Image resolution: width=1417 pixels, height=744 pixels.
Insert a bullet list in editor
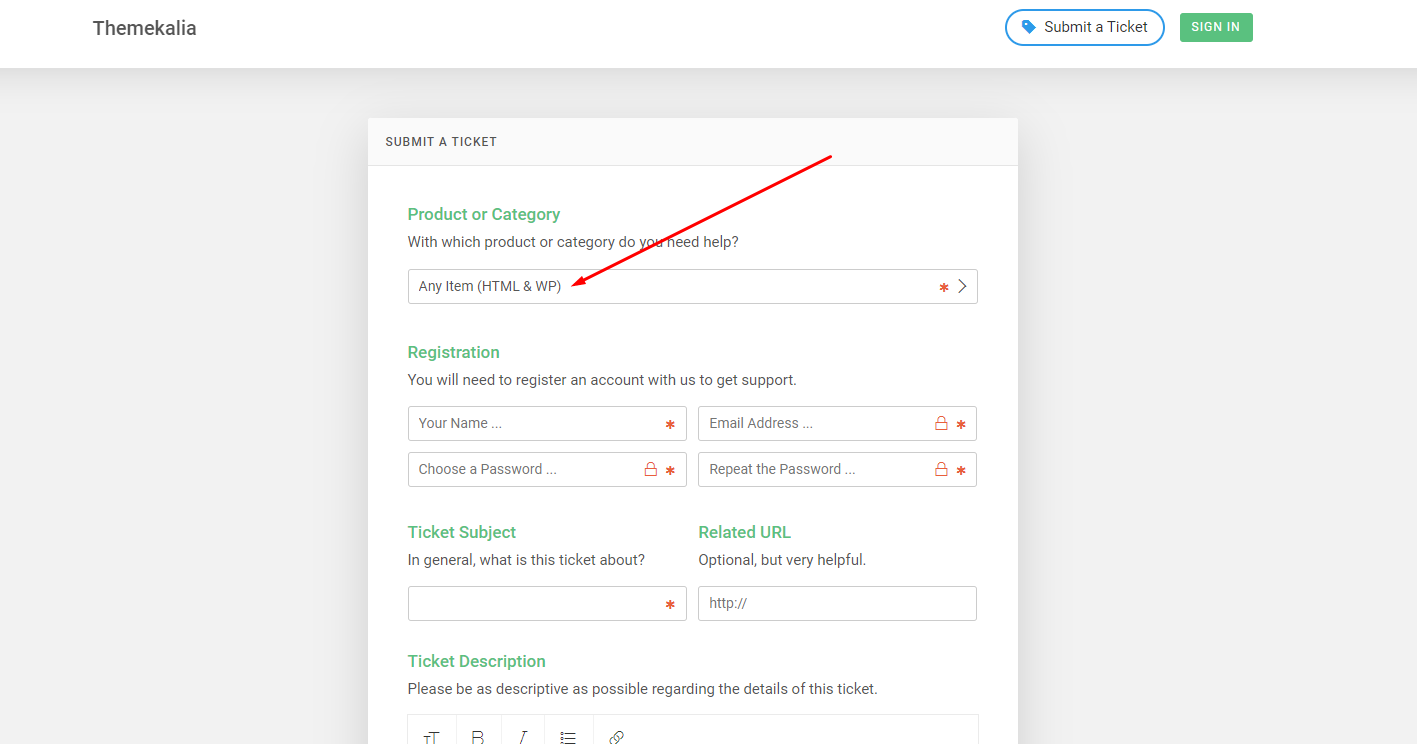coord(568,737)
